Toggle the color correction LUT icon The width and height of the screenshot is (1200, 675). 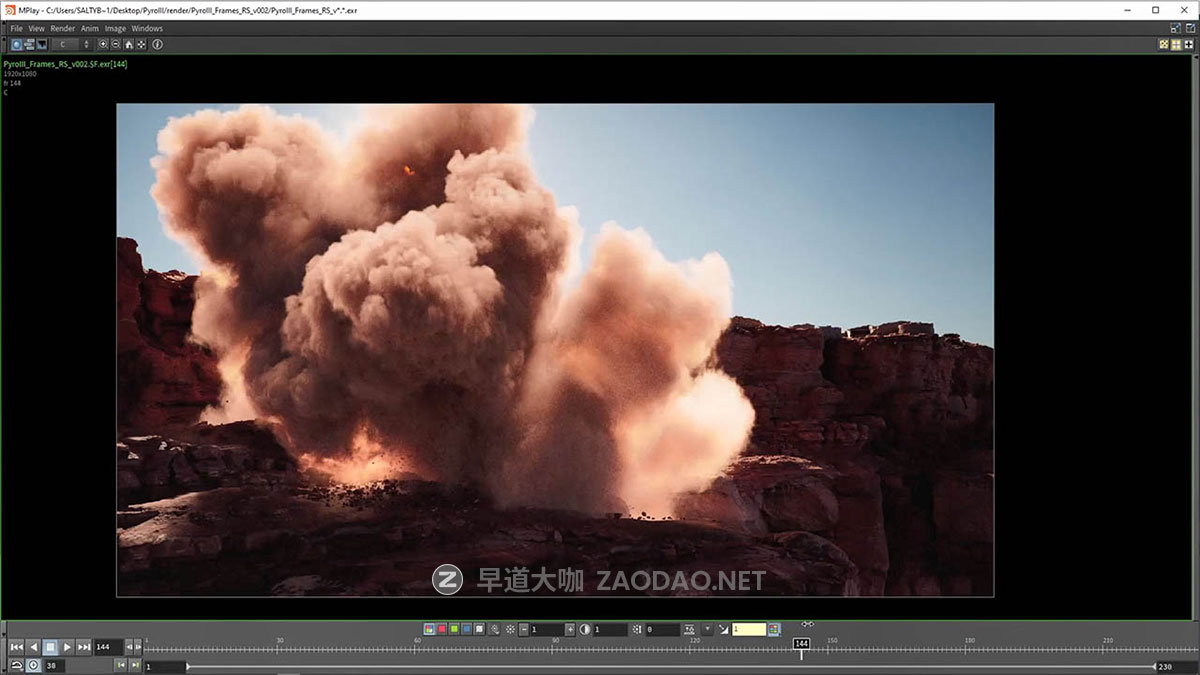774,629
